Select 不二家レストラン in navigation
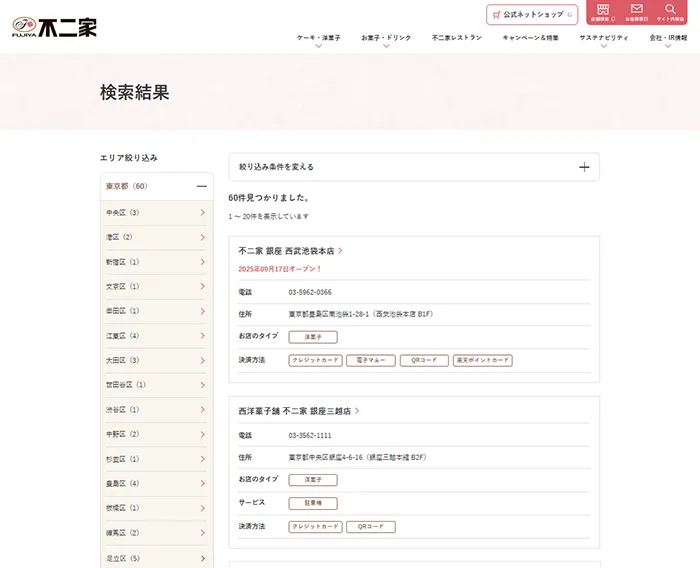700x568 pixels. point(457,37)
